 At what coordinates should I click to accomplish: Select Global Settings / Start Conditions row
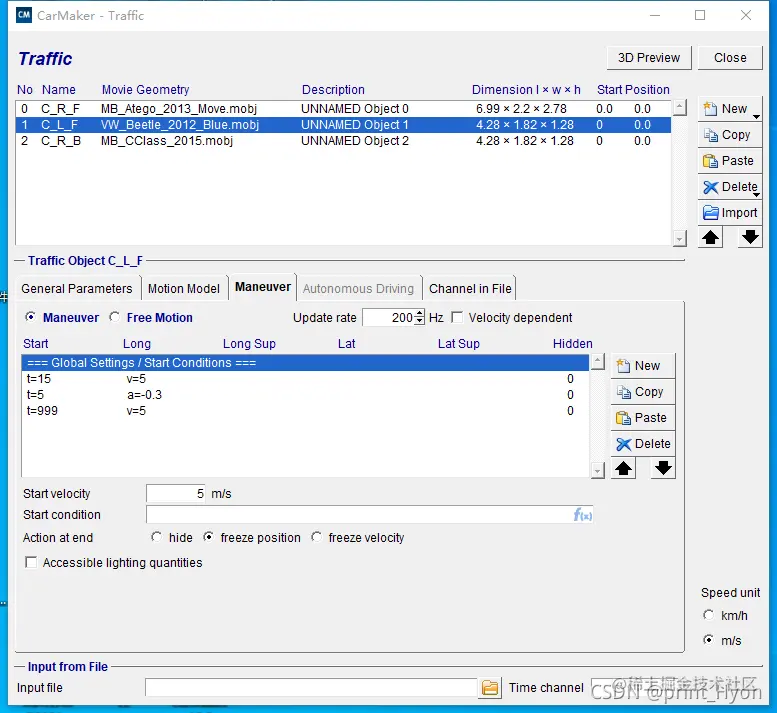(x=305, y=363)
